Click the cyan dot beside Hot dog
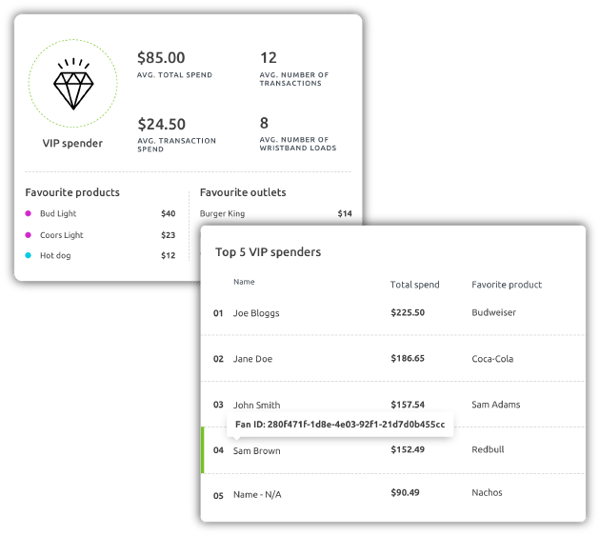The height and width of the screenshot is (536, 600). click(28, 255)
